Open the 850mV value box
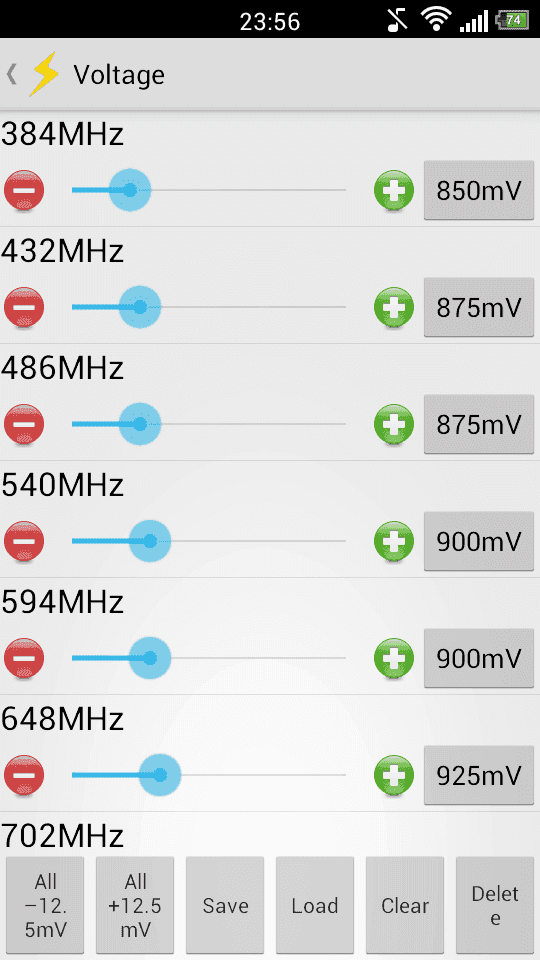The width and height of the screenshot is (540, 960). pos(479,190)
